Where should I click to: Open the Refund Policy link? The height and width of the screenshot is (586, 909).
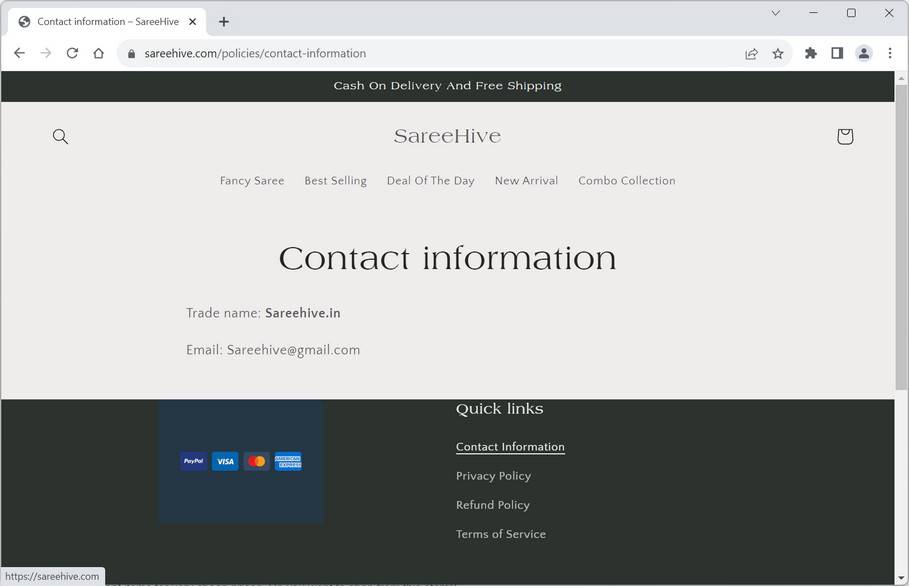(493, 504)
